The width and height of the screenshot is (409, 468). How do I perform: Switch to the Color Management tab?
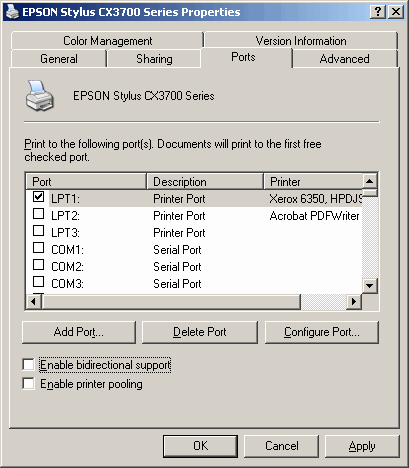[x=107, y=41]
